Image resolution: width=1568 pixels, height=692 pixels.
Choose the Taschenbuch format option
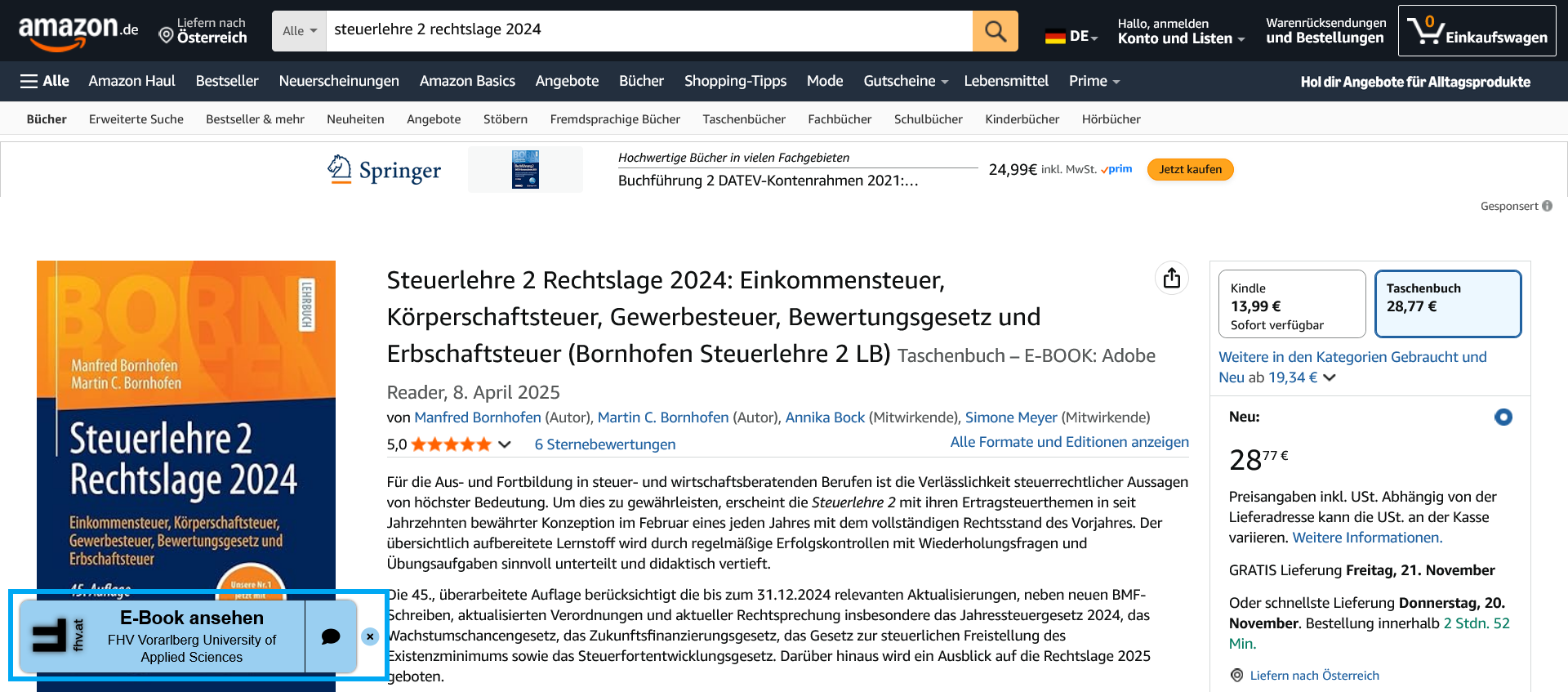tap(1447, 304)
